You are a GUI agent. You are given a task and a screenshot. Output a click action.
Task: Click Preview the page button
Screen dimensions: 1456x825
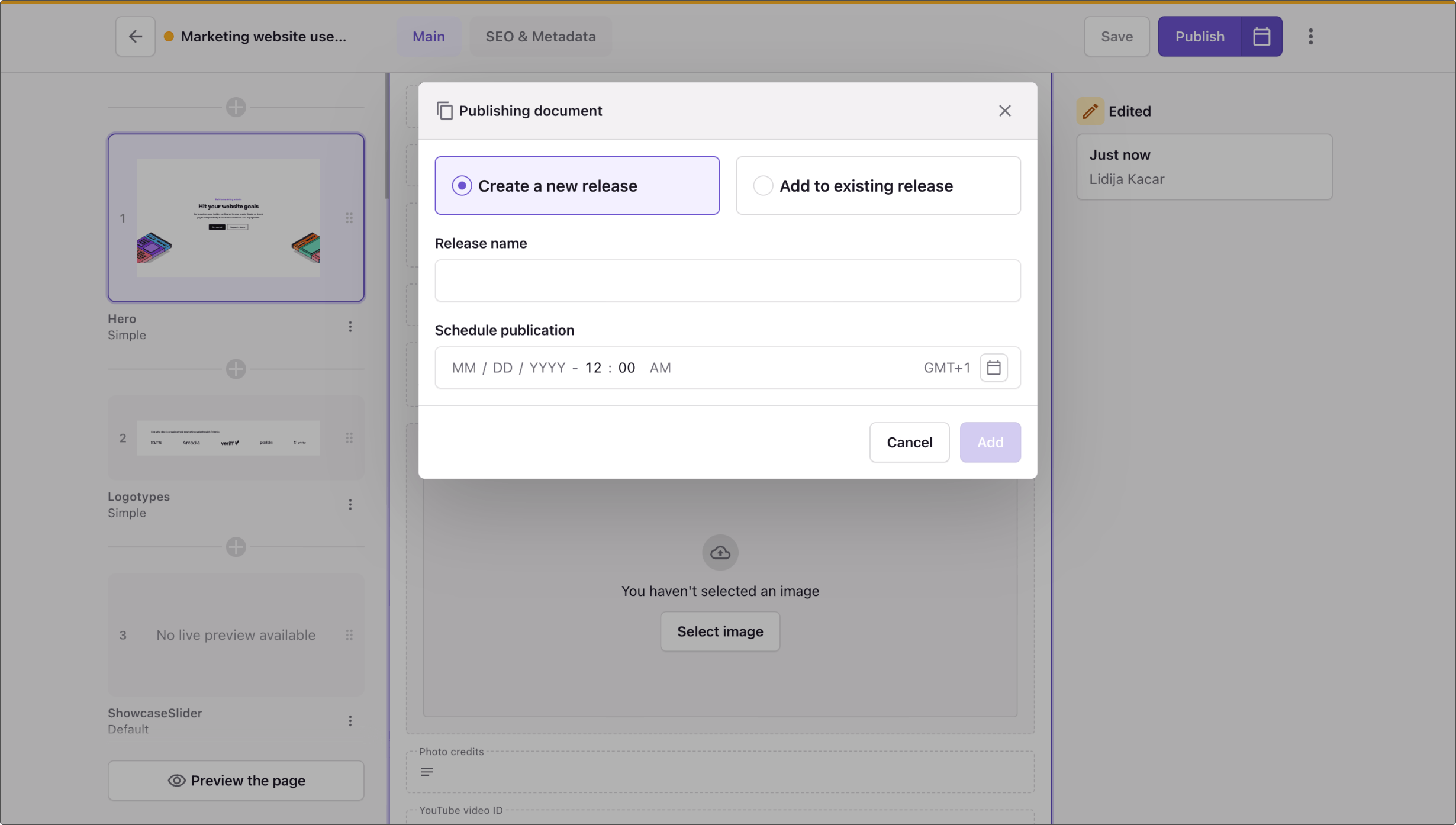tap(236, 781)
